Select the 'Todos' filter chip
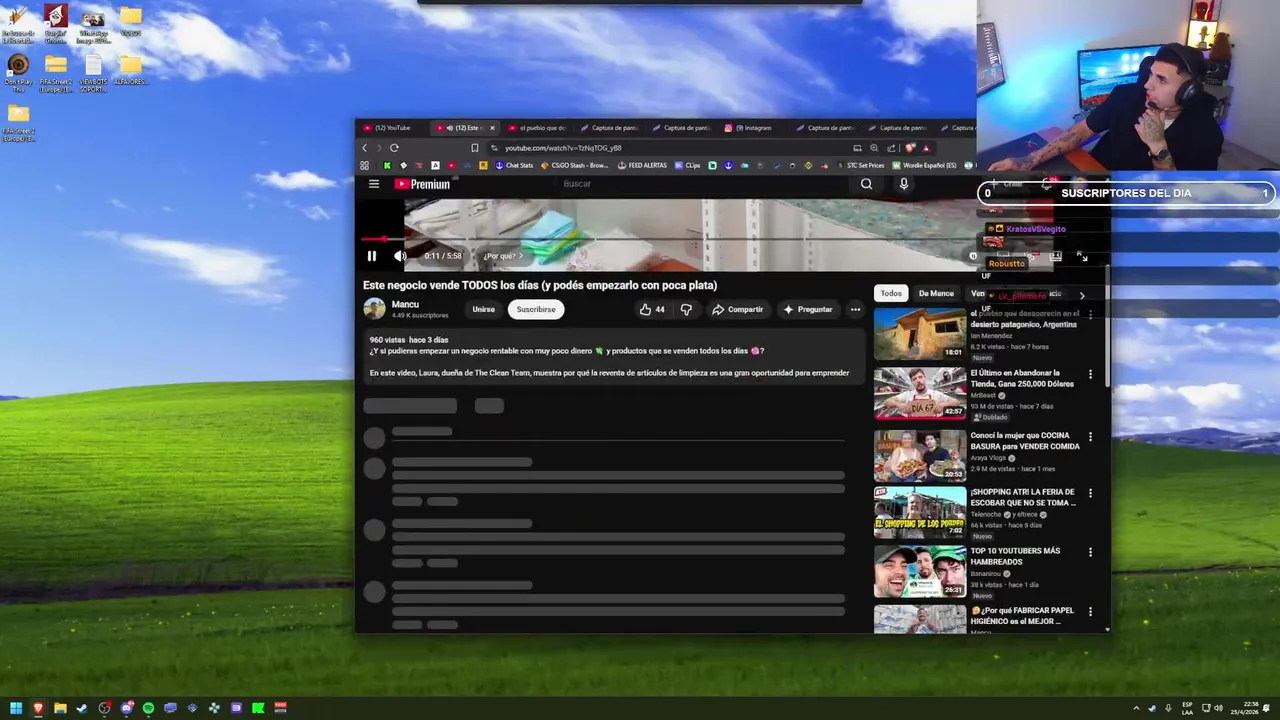Image resolution: width=1280 pixels, height=720 pixels. coord(891,293)
